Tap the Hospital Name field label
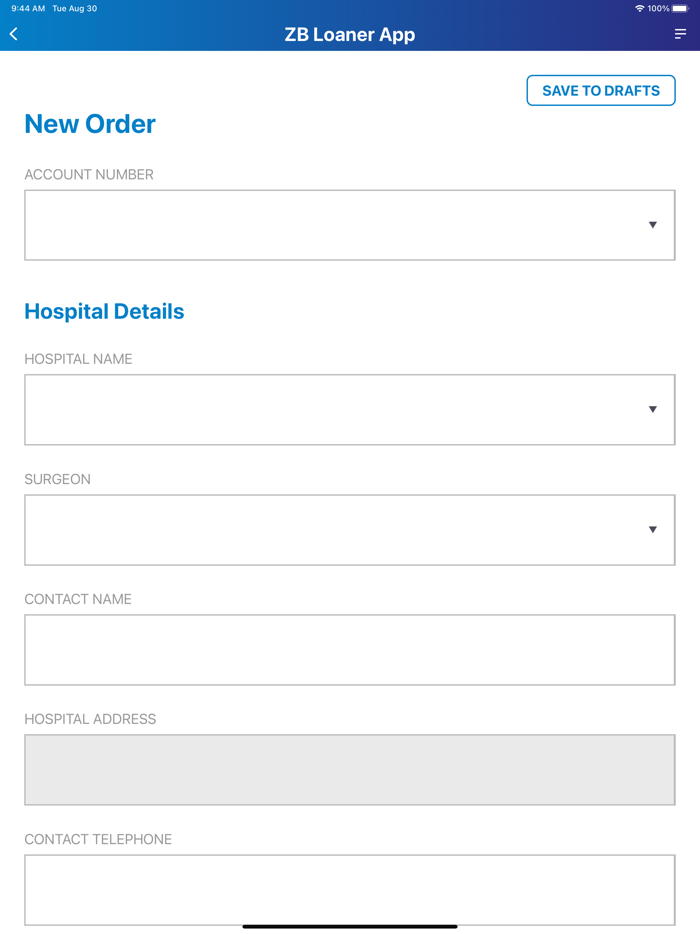The width and height of the screenshot is (700, 934). (78, 359)
